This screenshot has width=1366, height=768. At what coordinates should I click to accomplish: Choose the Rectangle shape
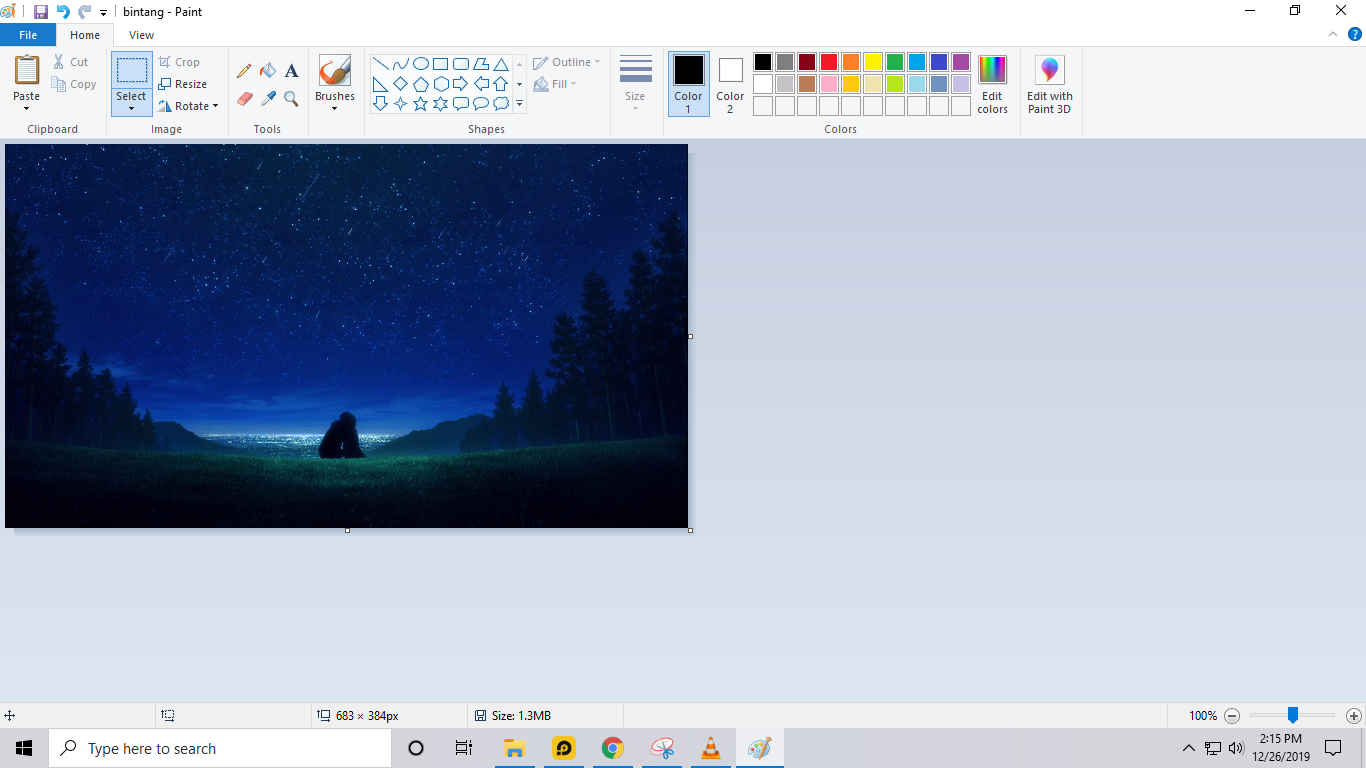440,64
